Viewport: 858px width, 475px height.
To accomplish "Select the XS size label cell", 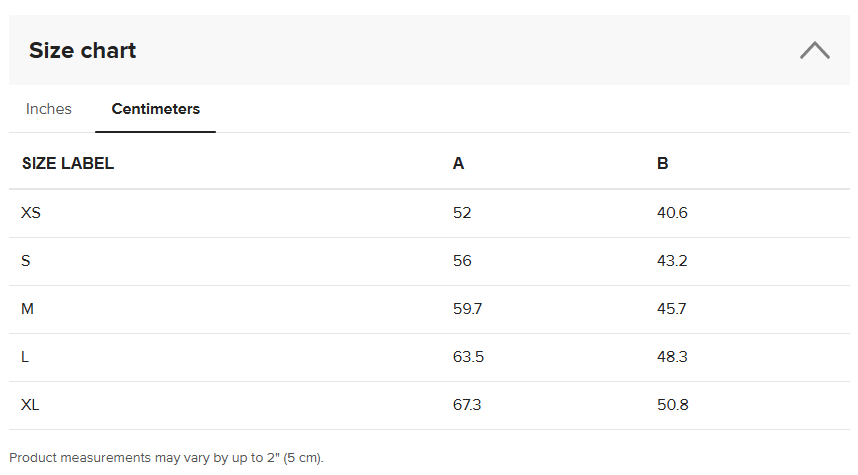I will pos(31,213).
